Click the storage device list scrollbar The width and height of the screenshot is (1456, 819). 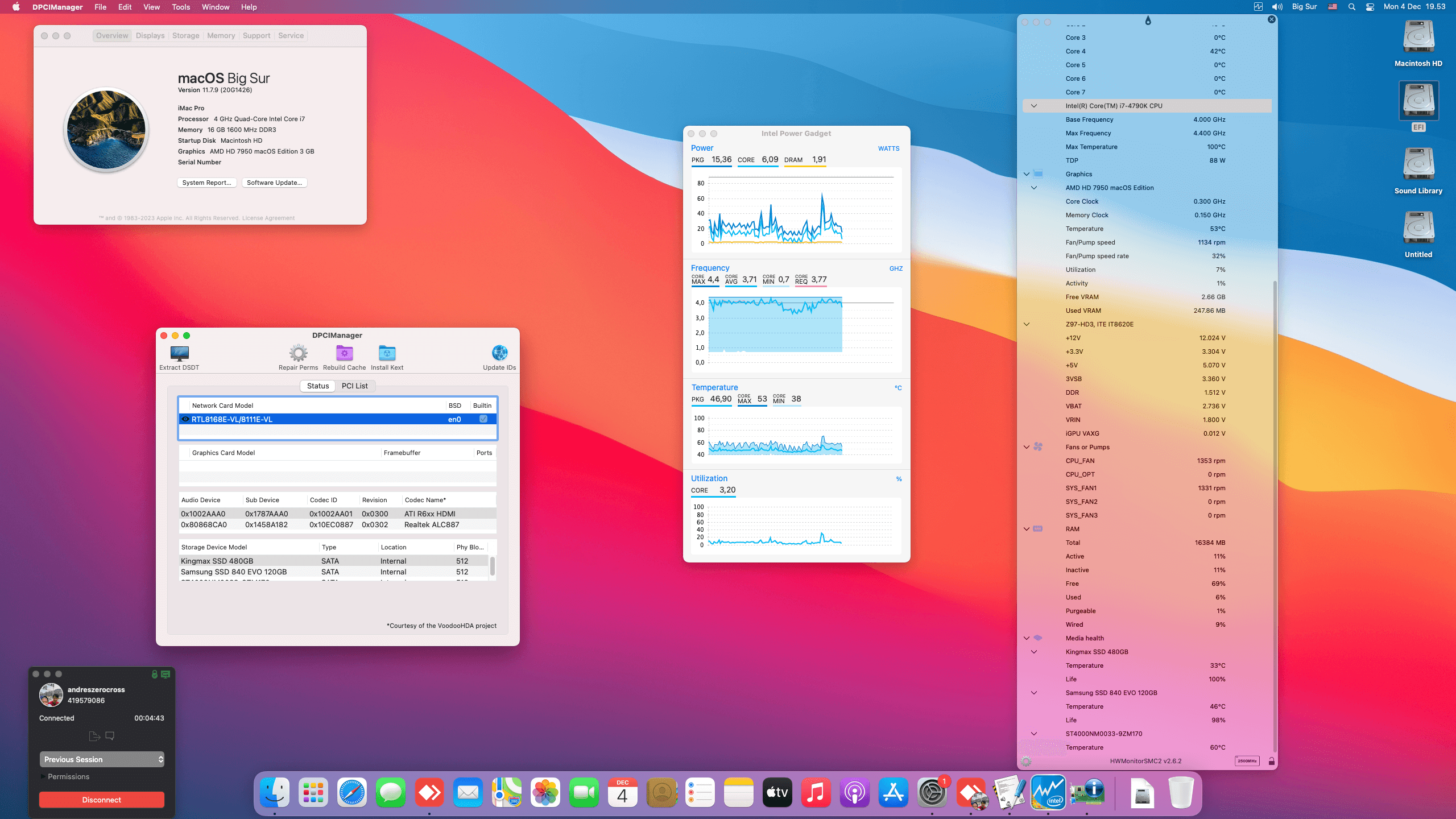492,565
